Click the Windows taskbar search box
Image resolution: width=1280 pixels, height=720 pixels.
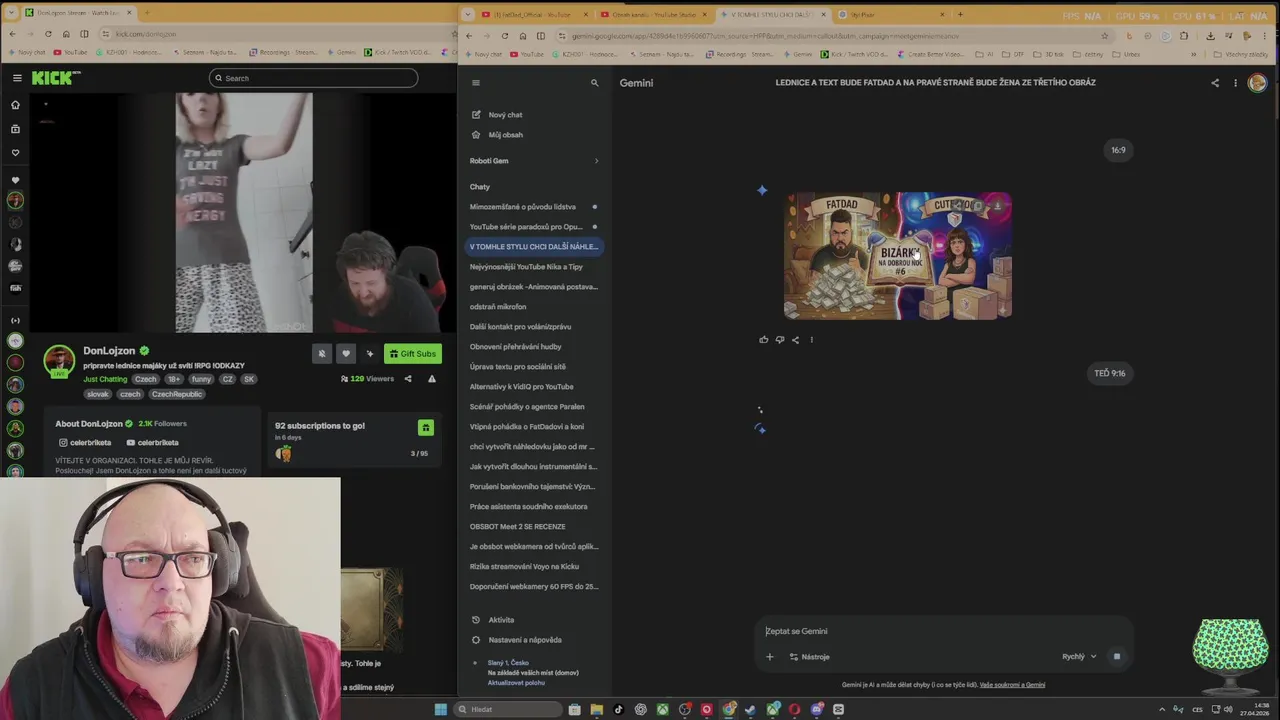click(507, 709)
